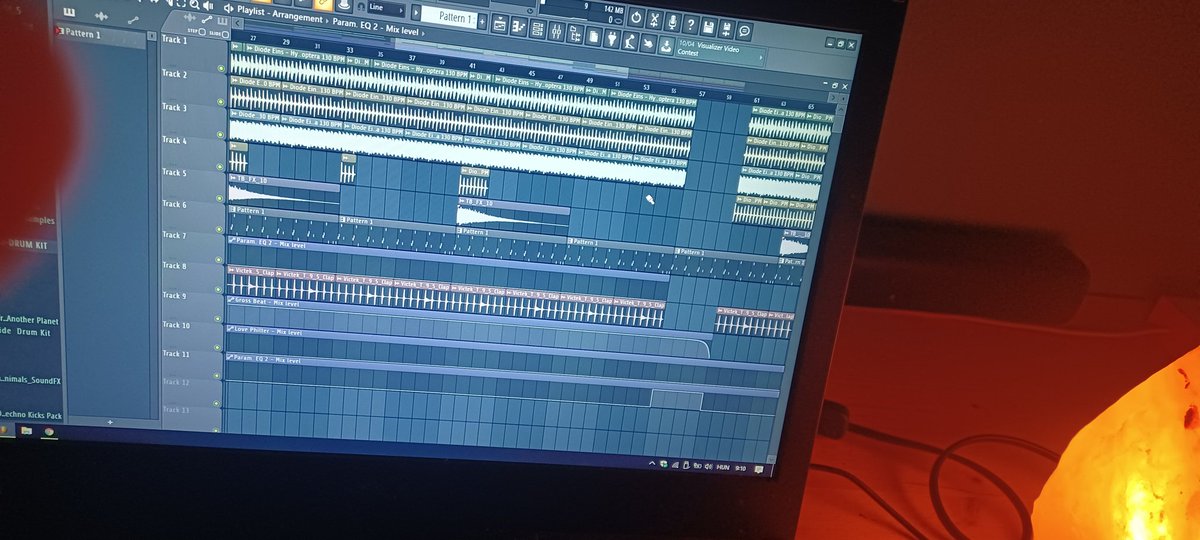Screen dimensions: 1200x540
Task: Click the dashed-square select tool
Action: 181,3
